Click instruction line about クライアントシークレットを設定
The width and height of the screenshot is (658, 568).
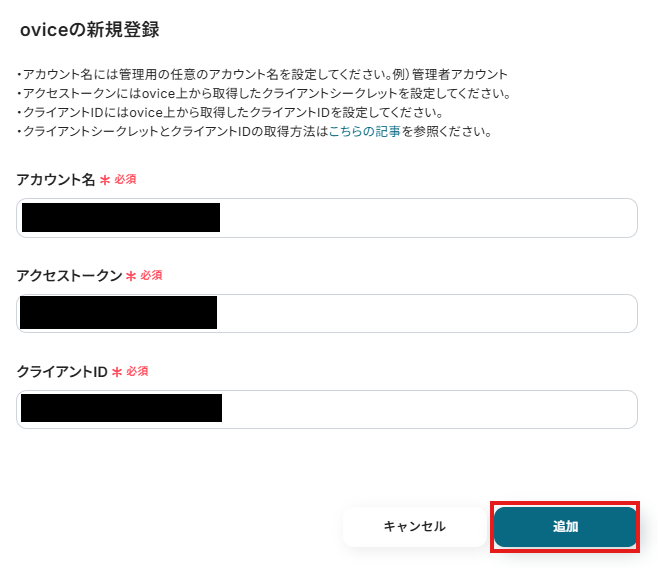(264, 93)
